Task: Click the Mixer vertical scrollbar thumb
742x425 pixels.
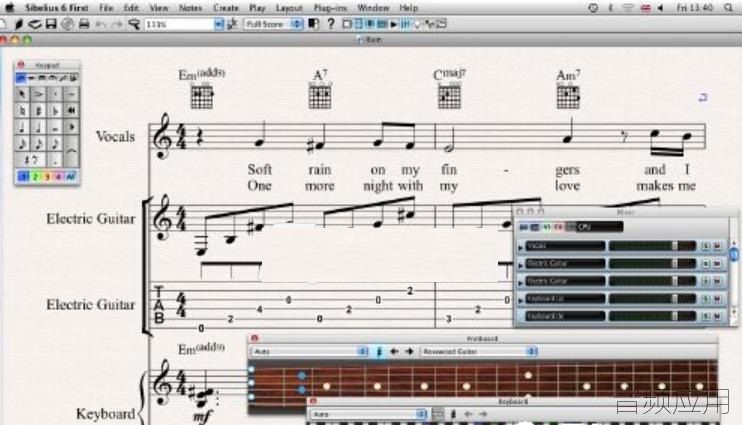Action: click(733, 255)
